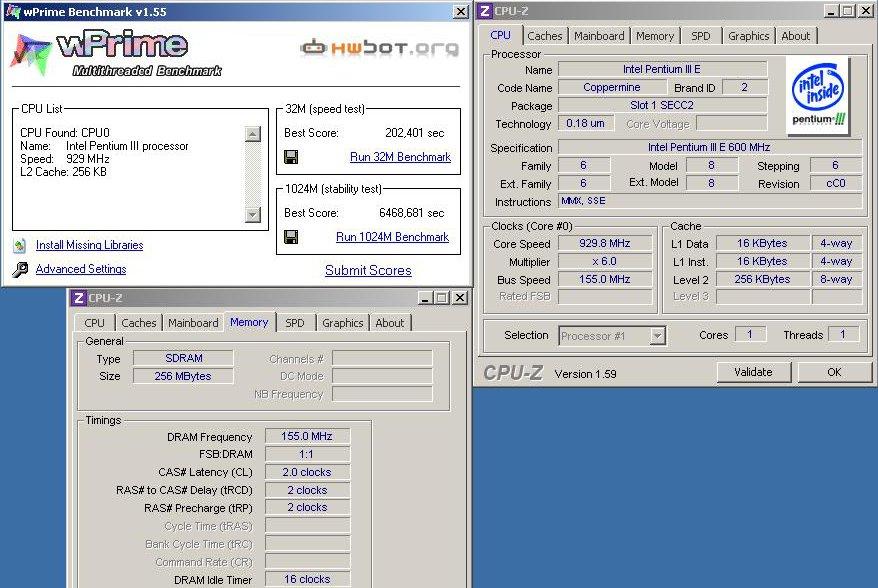878x588 pixels.
Task: Click the FSB:DRAM ratio value 1:1
Action: click(307, 454)
